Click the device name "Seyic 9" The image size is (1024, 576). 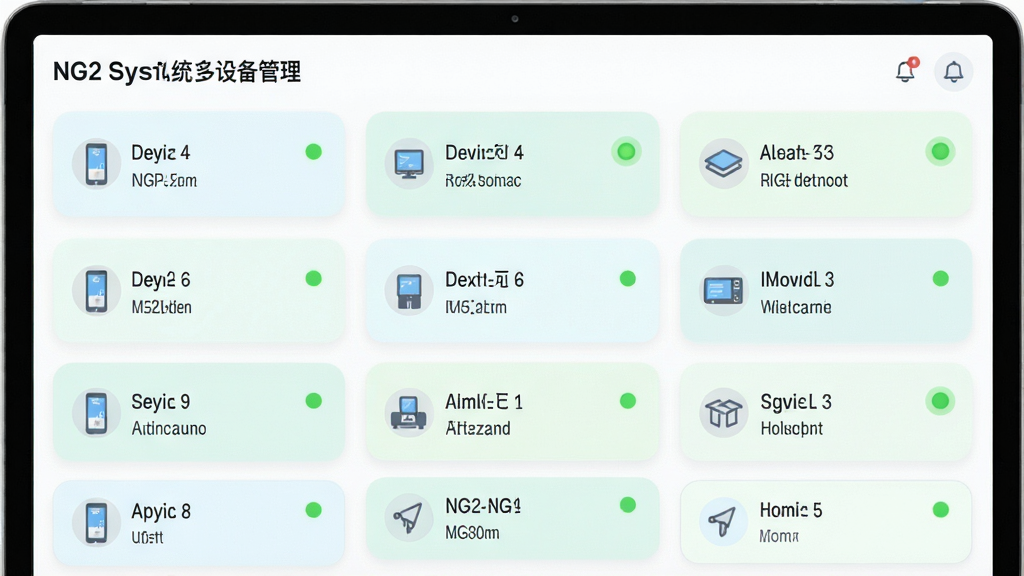pyautogui.click(x=161, y=402)
